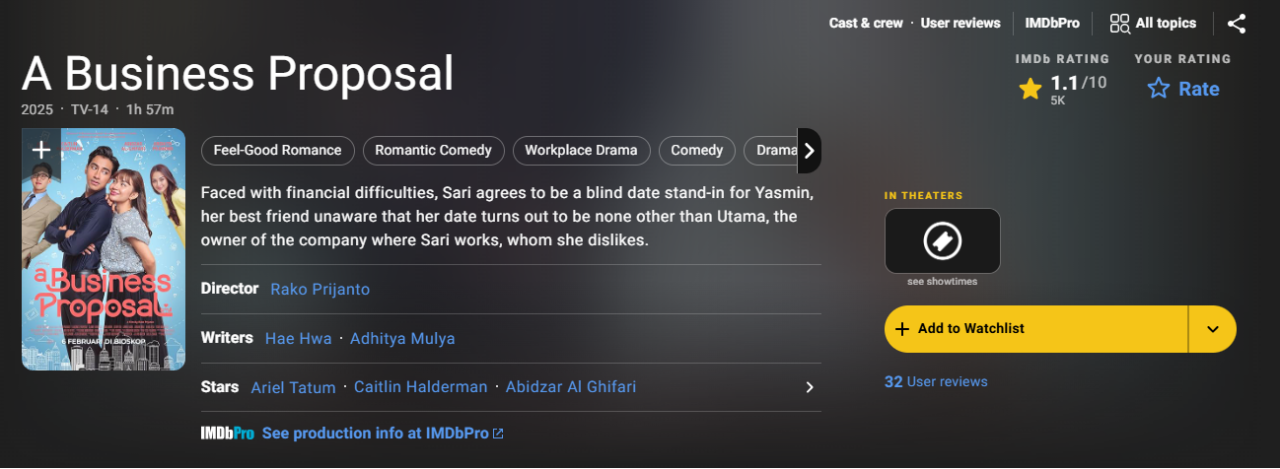Open the IMDbPro top navigation link
Screen dimensions: 1280x469
tap(1051, 23)
